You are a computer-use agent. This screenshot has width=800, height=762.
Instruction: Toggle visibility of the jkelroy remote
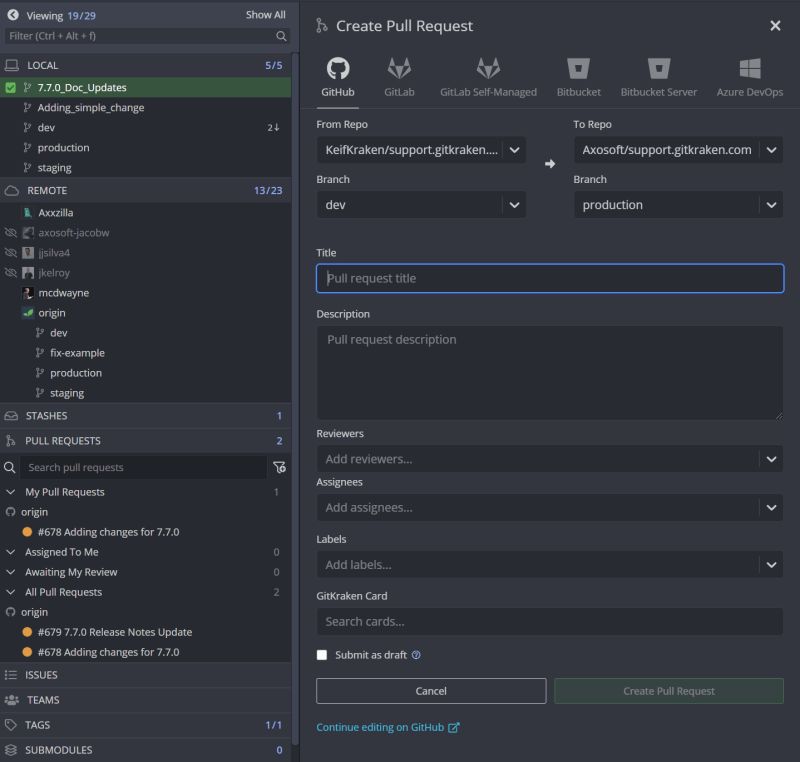point(10,272)
